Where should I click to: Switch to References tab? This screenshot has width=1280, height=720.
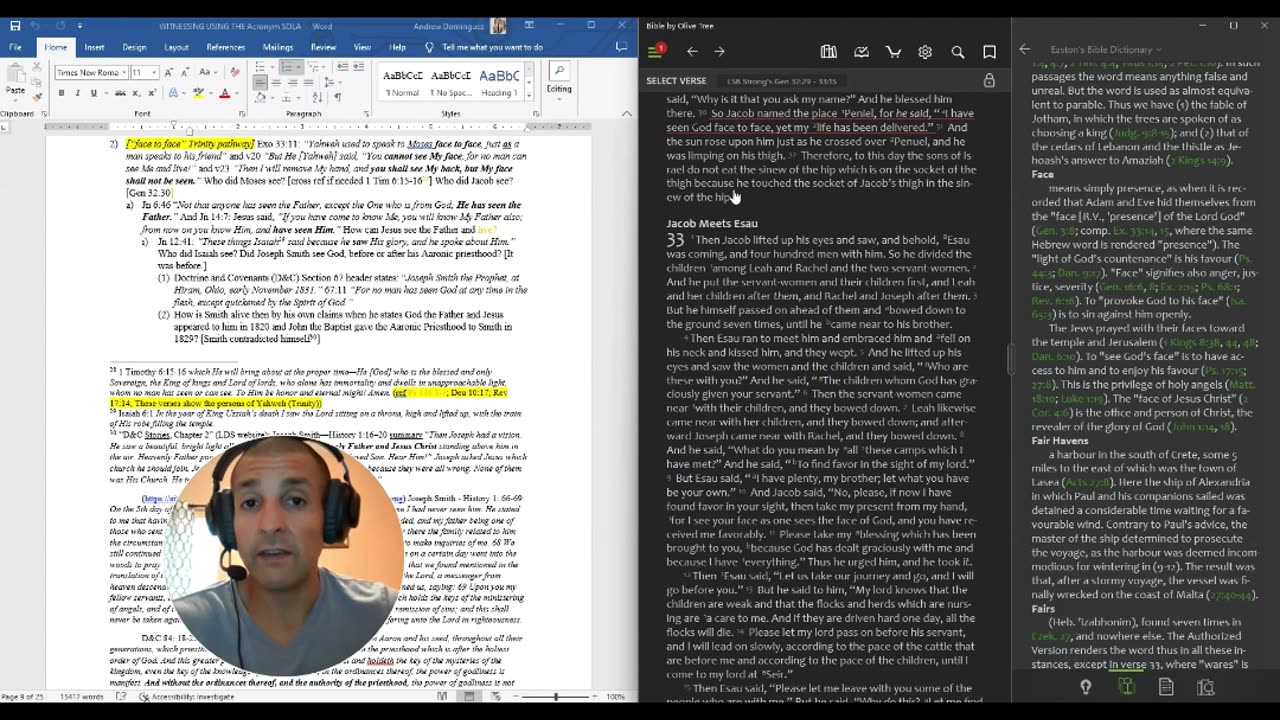click(x=225, y=47)
